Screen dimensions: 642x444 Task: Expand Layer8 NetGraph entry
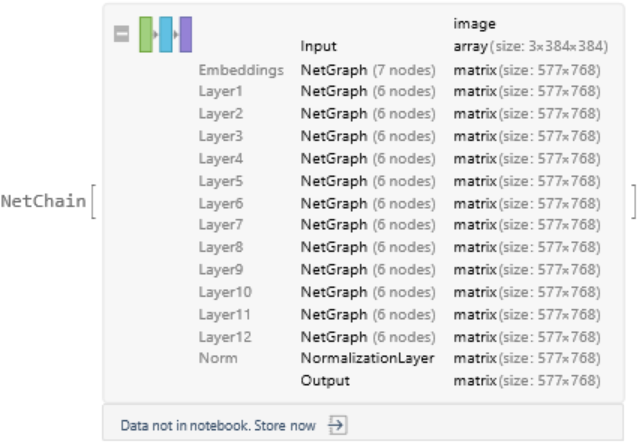(368, 247)
